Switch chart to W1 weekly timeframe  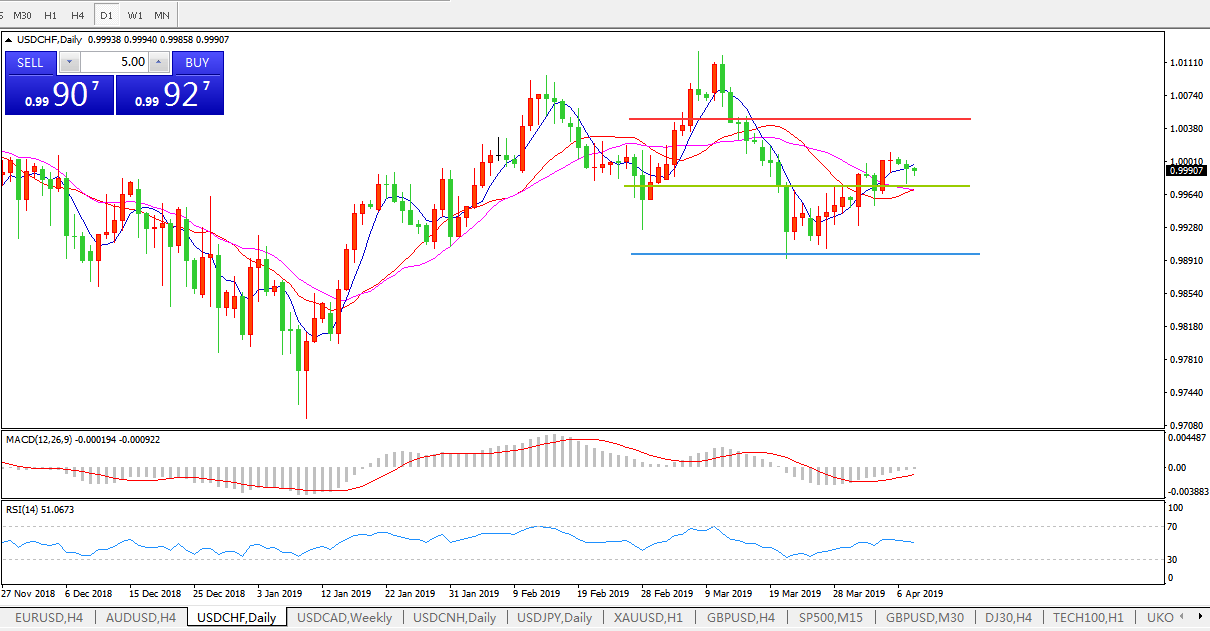[x=135, y=15]
